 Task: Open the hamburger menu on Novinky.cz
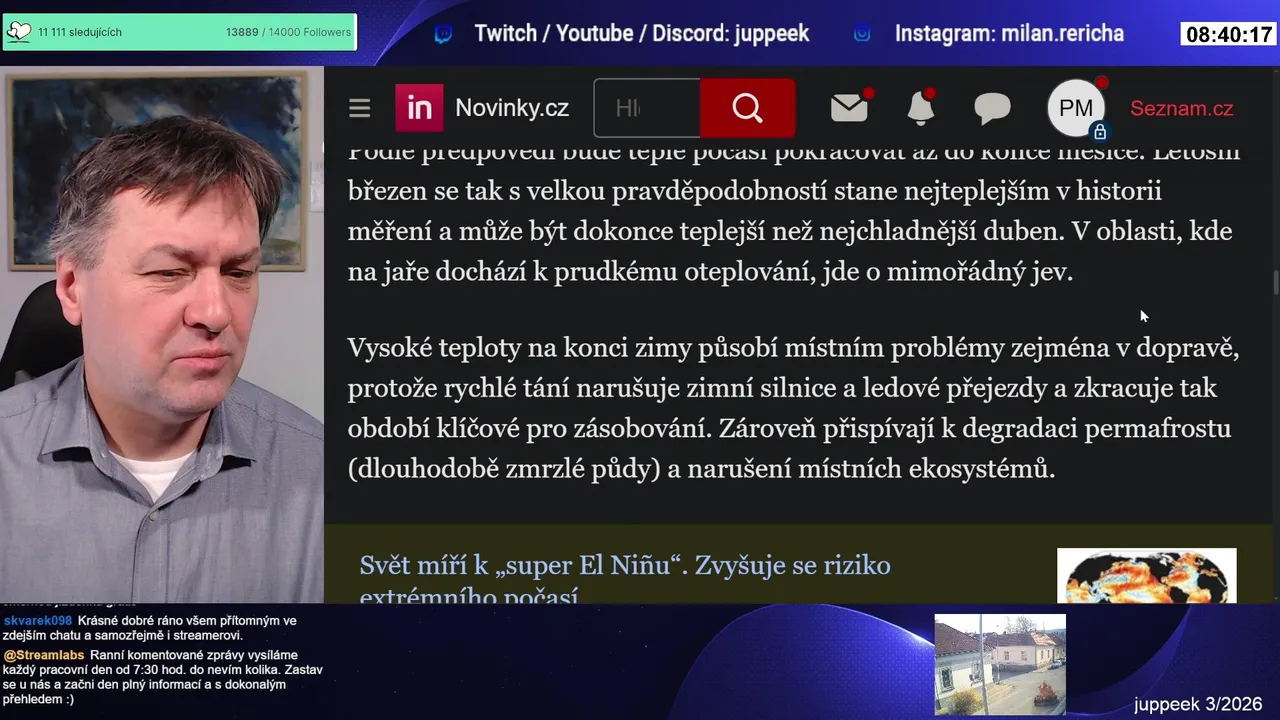[360, 108]
